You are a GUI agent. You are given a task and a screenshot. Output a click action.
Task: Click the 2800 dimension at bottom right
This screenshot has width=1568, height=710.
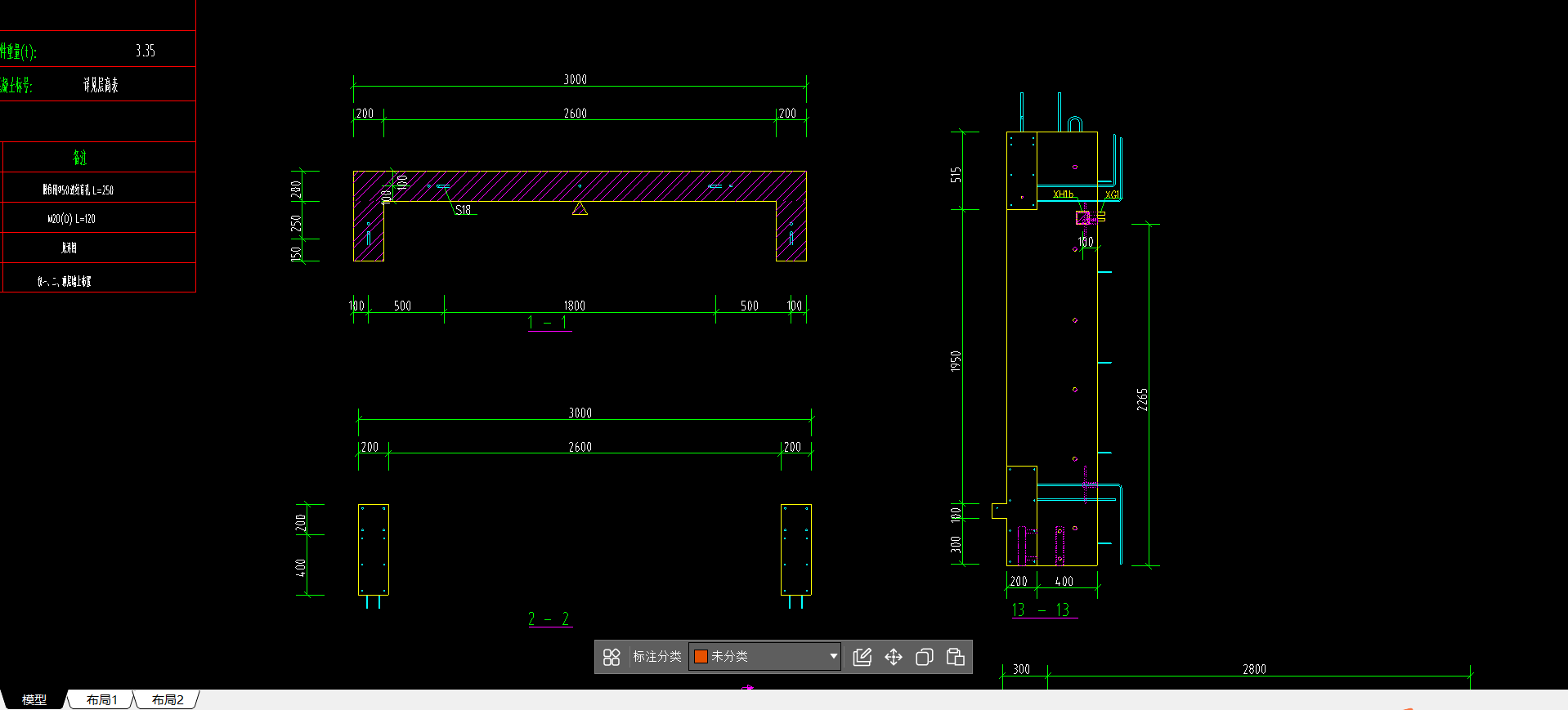(x=1254, y=669)
